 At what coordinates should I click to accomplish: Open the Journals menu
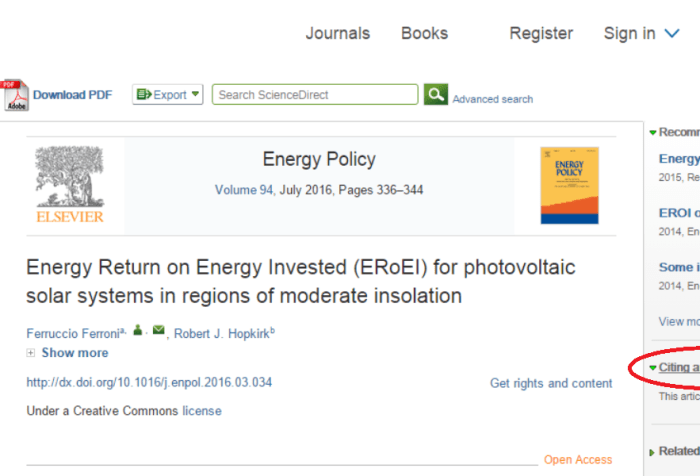coord(337,34)
